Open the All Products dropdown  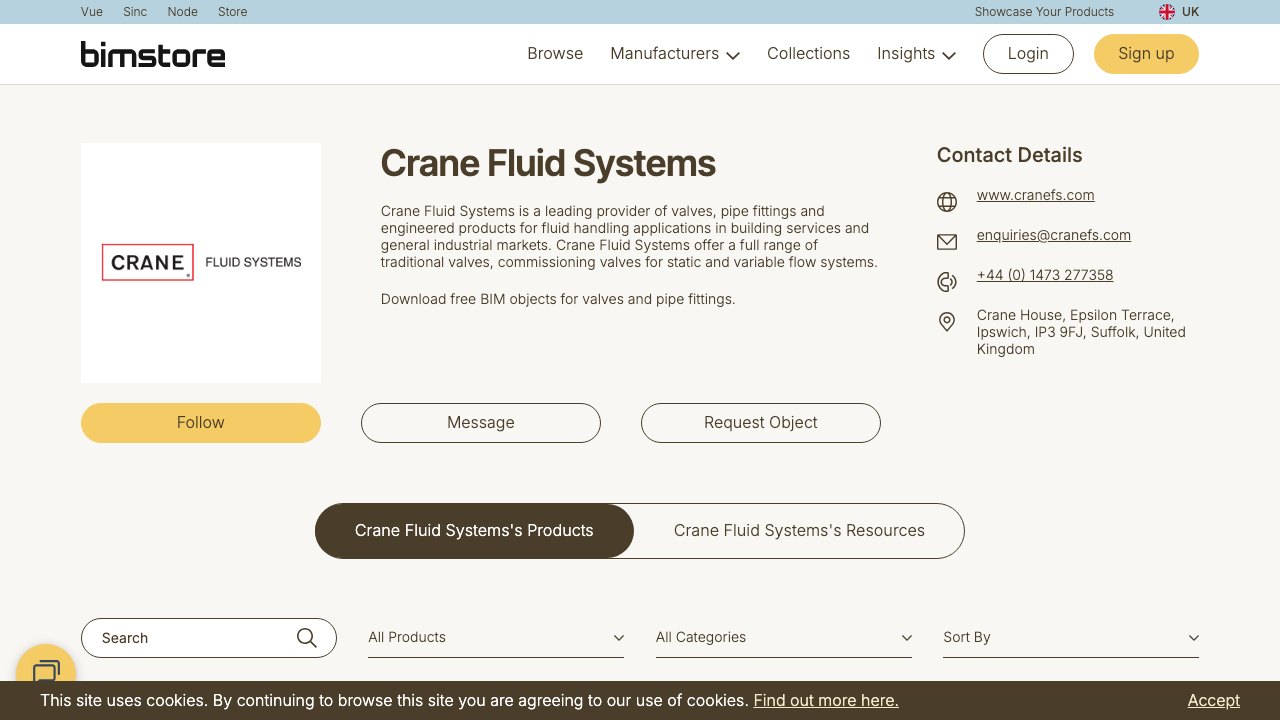pyautogui.click(x=496, y=637)
